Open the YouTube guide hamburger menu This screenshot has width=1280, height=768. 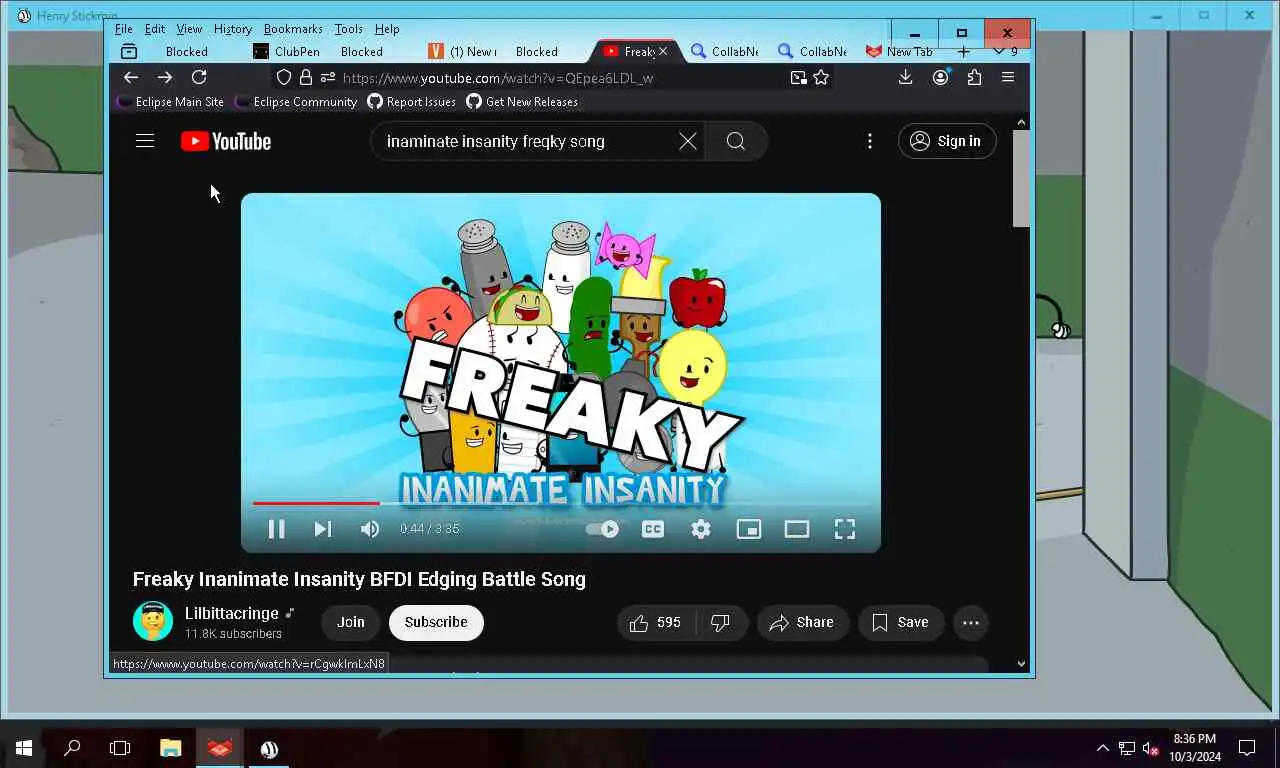click(x=145, y=141)
